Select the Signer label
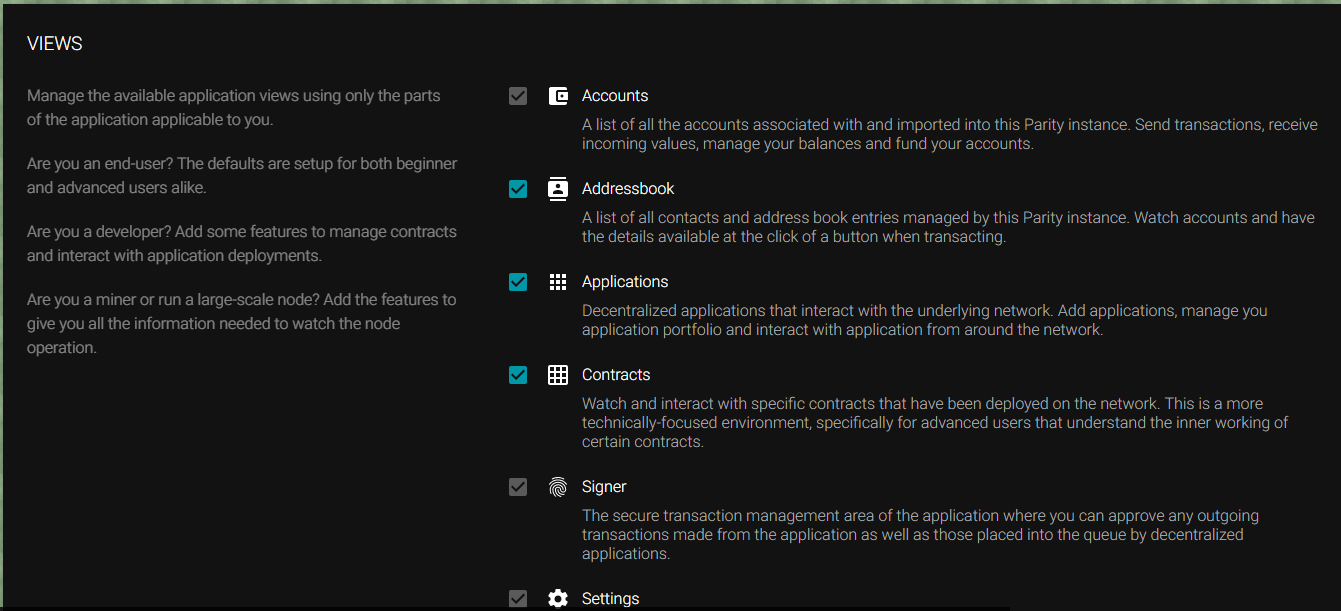 tap(604, 487)
